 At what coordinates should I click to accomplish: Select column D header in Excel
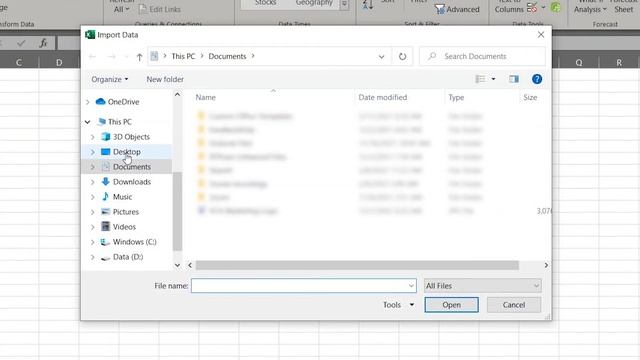[x=59, y=62]
